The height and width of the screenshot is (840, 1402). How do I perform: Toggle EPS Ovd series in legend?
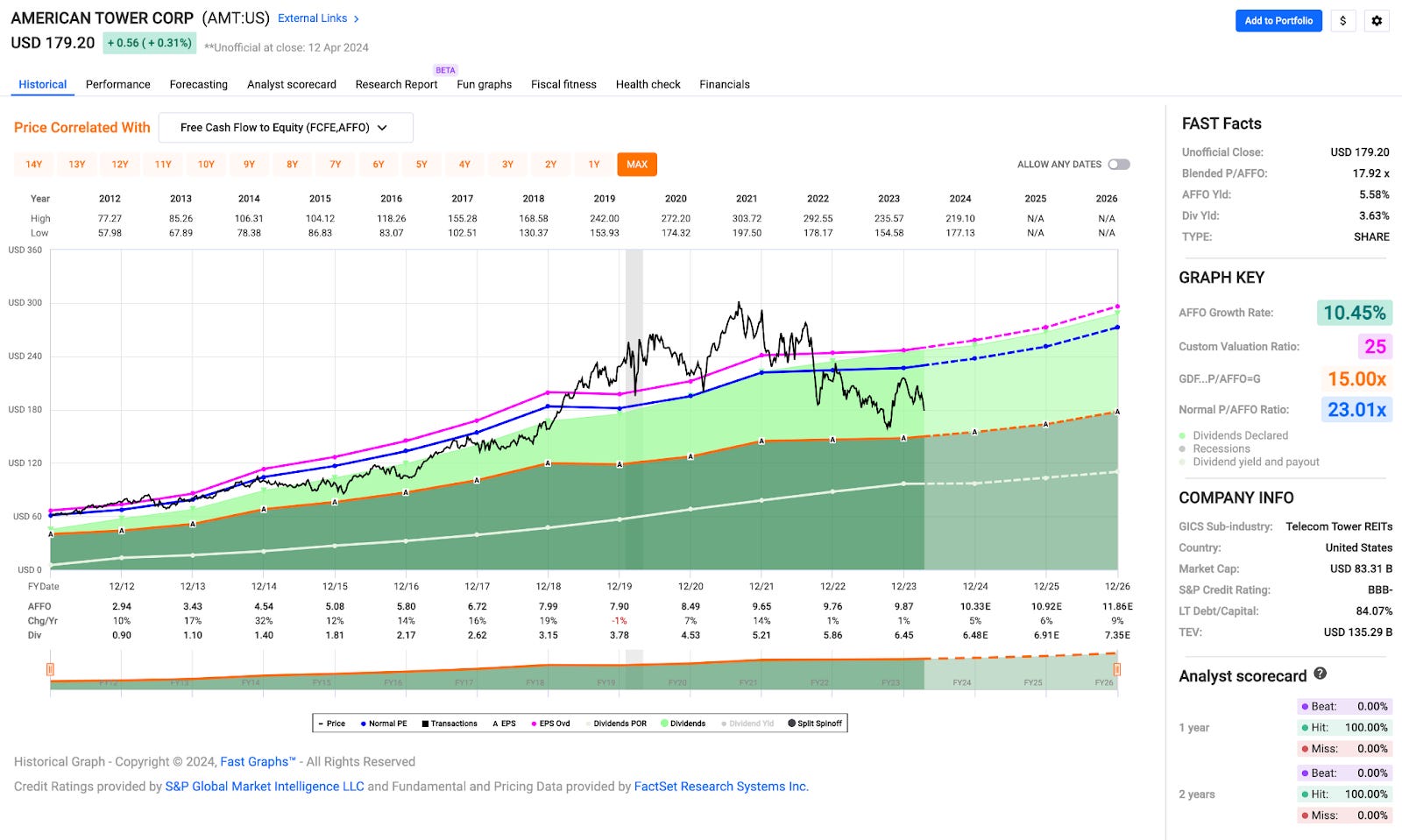[x=550, y=724]
